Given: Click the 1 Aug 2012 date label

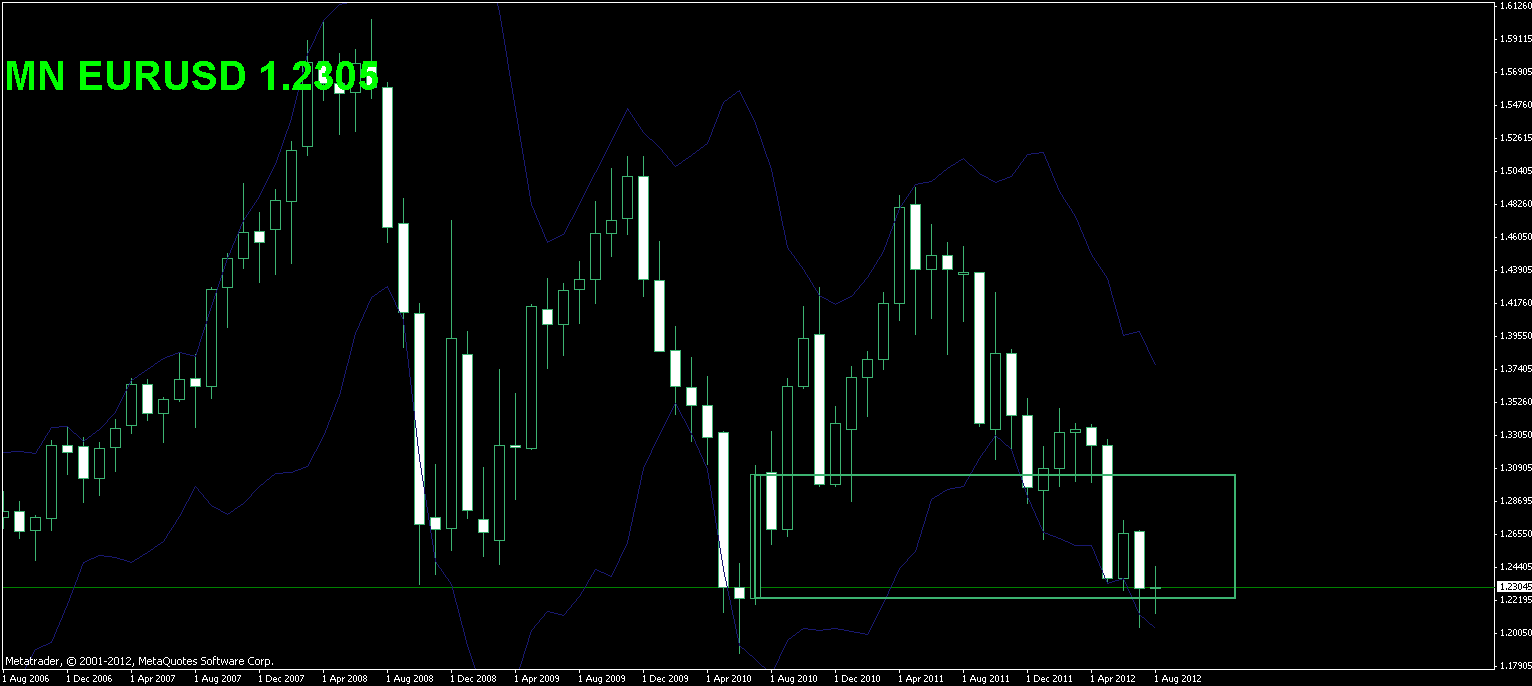Looking at the screenshot, I should (1177, 678).
